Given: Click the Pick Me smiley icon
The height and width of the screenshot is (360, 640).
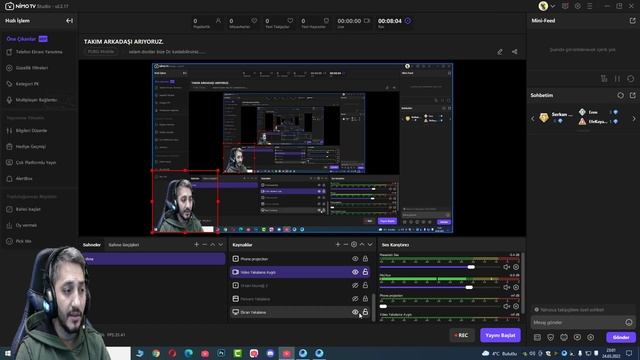Looking at the screenshot, I should (9, 241).
